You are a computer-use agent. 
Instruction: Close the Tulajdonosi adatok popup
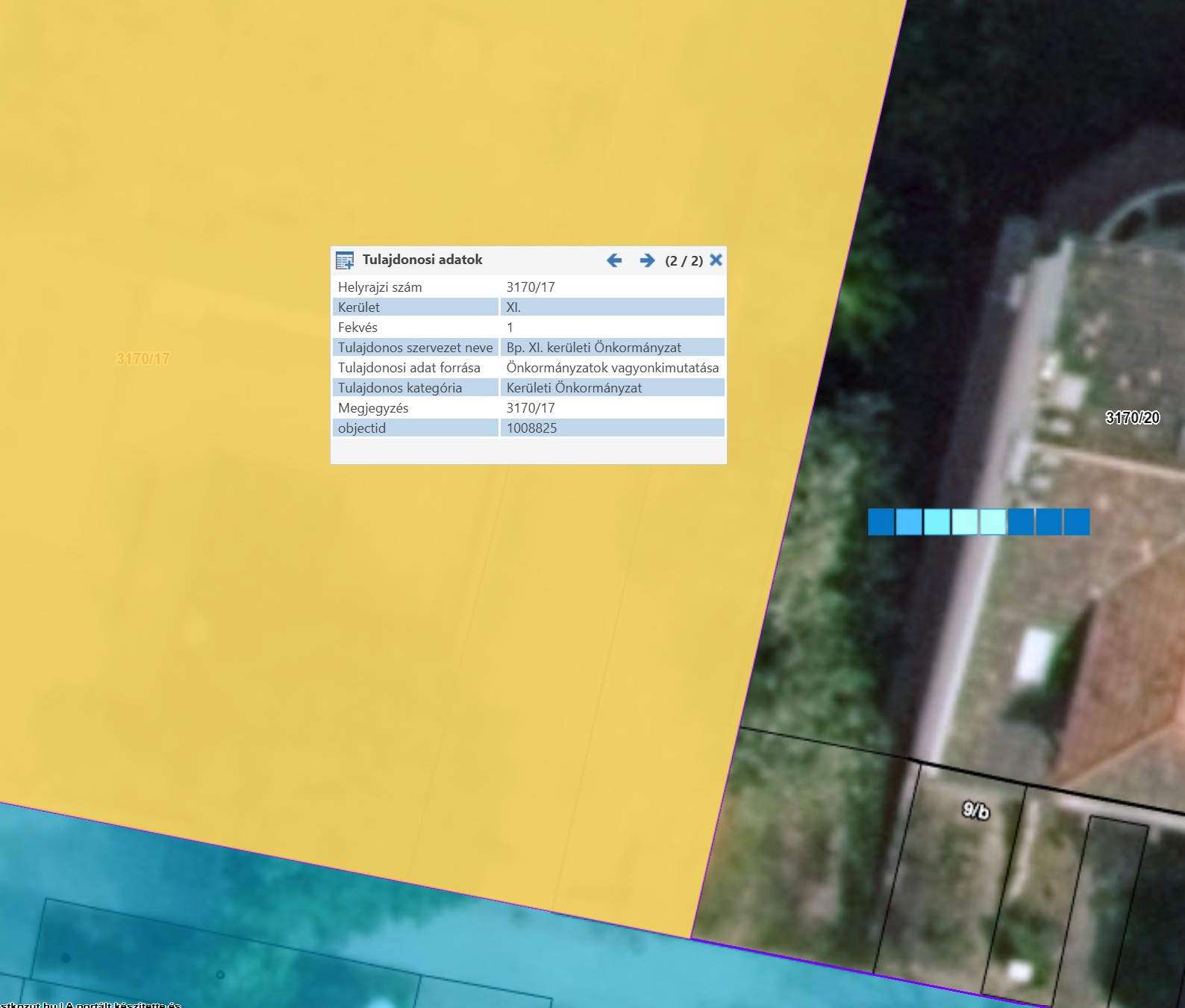pos(716,260)
